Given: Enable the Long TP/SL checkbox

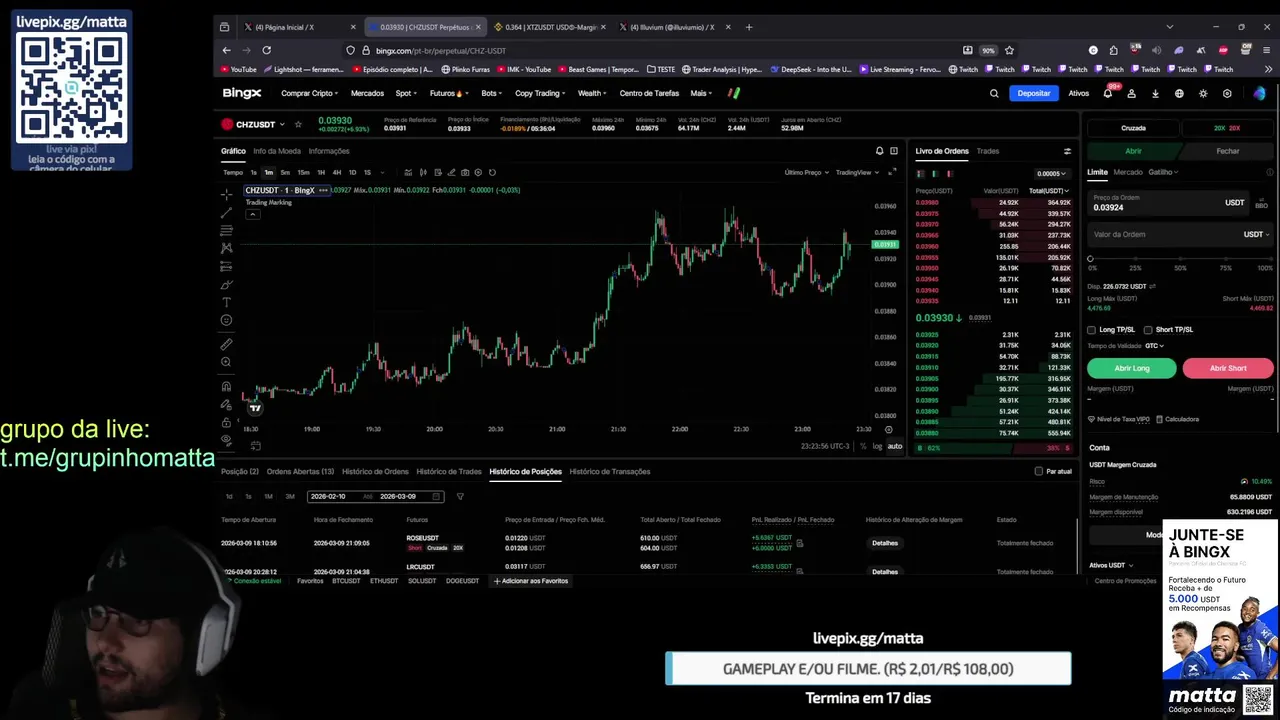Looking at the screenshot, I should (1092, 330).
